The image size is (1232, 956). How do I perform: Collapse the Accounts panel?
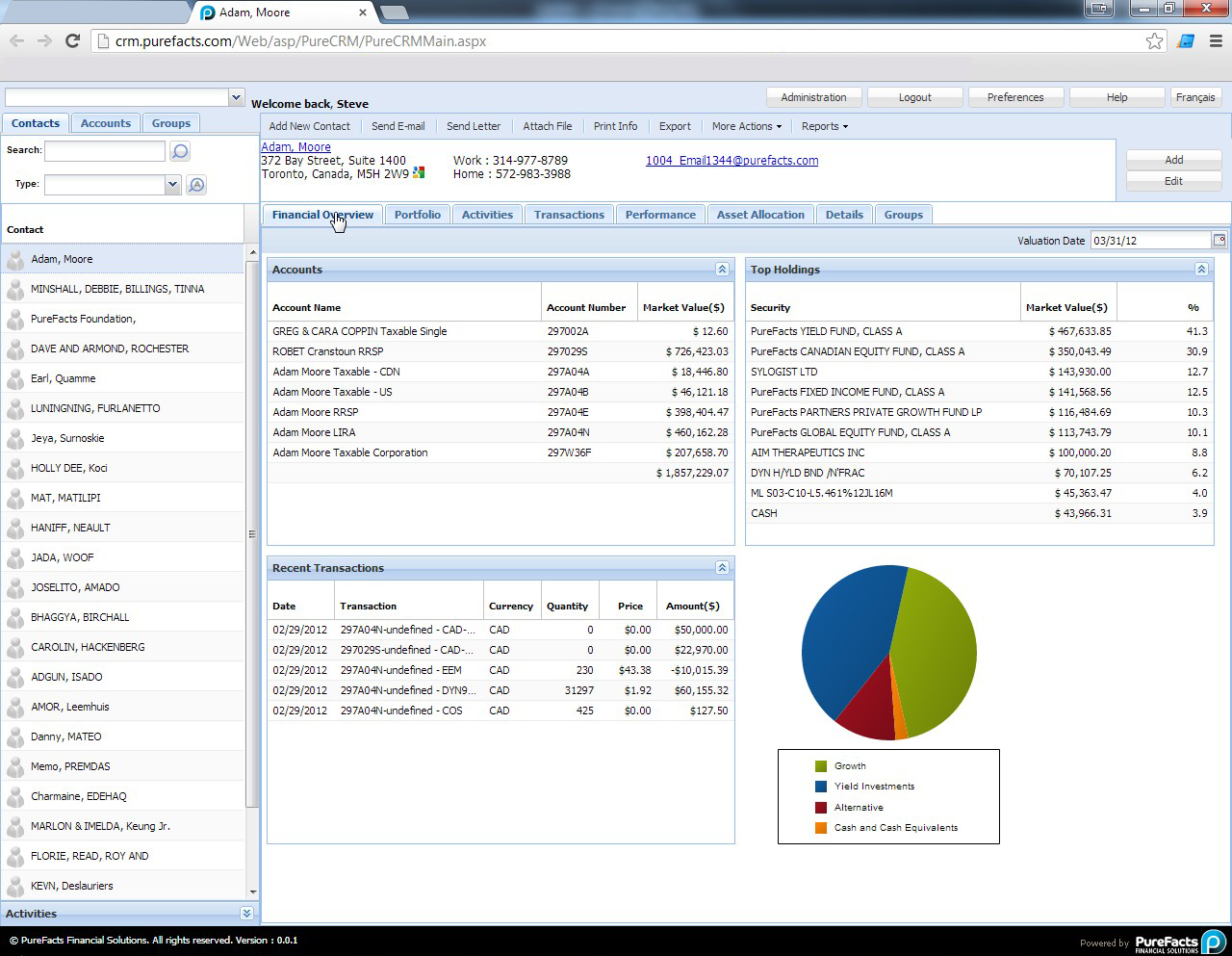click(x=722, y=270)
